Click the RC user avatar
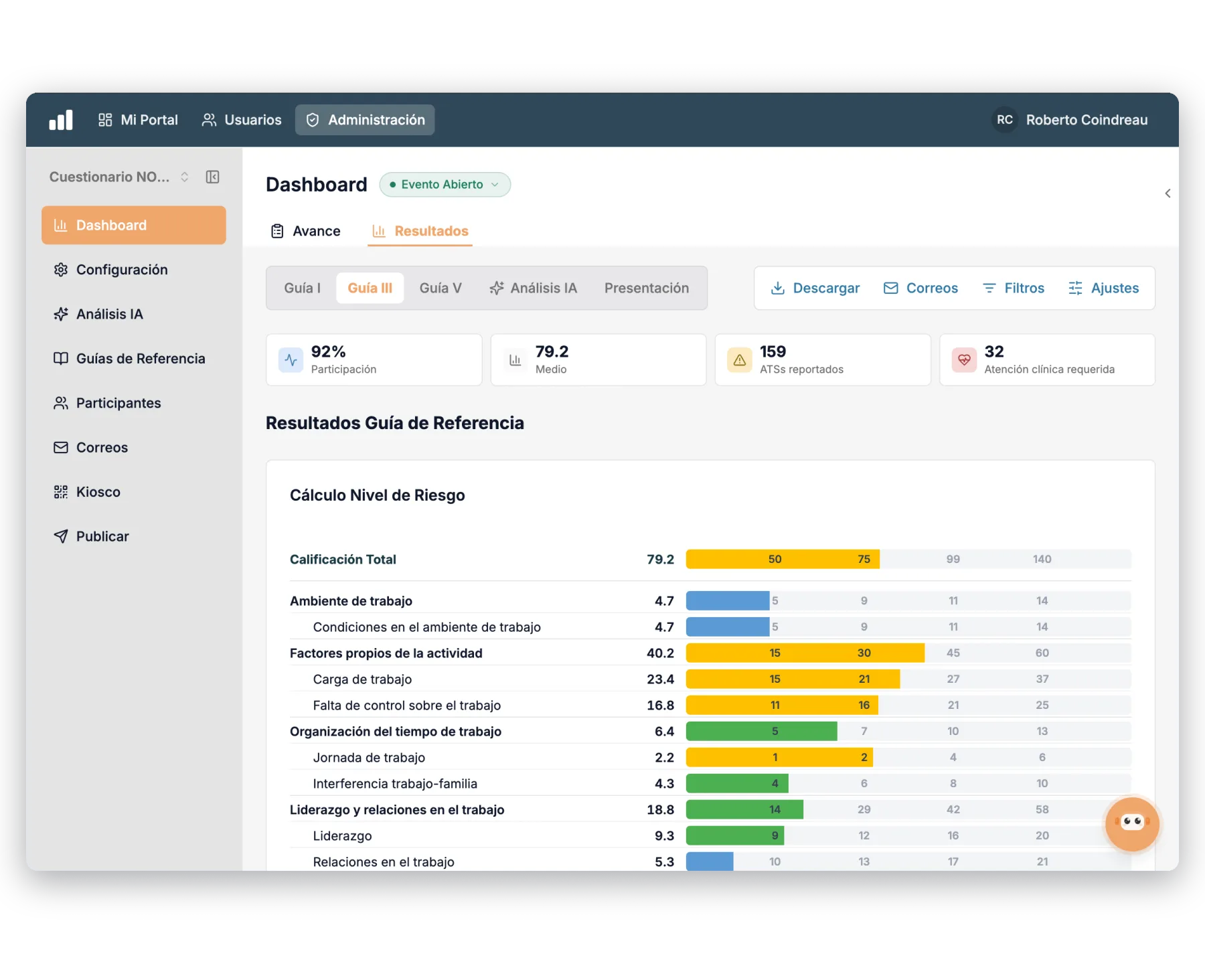 1004,120
